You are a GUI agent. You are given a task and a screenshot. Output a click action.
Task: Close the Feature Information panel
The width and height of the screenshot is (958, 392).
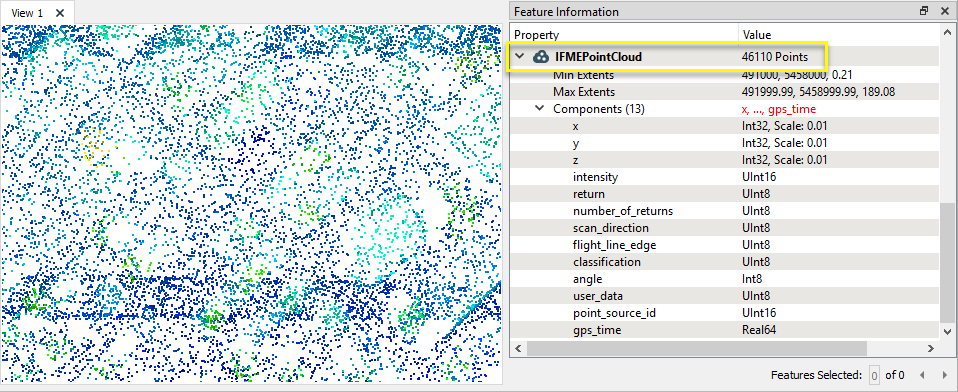point(945,11)
